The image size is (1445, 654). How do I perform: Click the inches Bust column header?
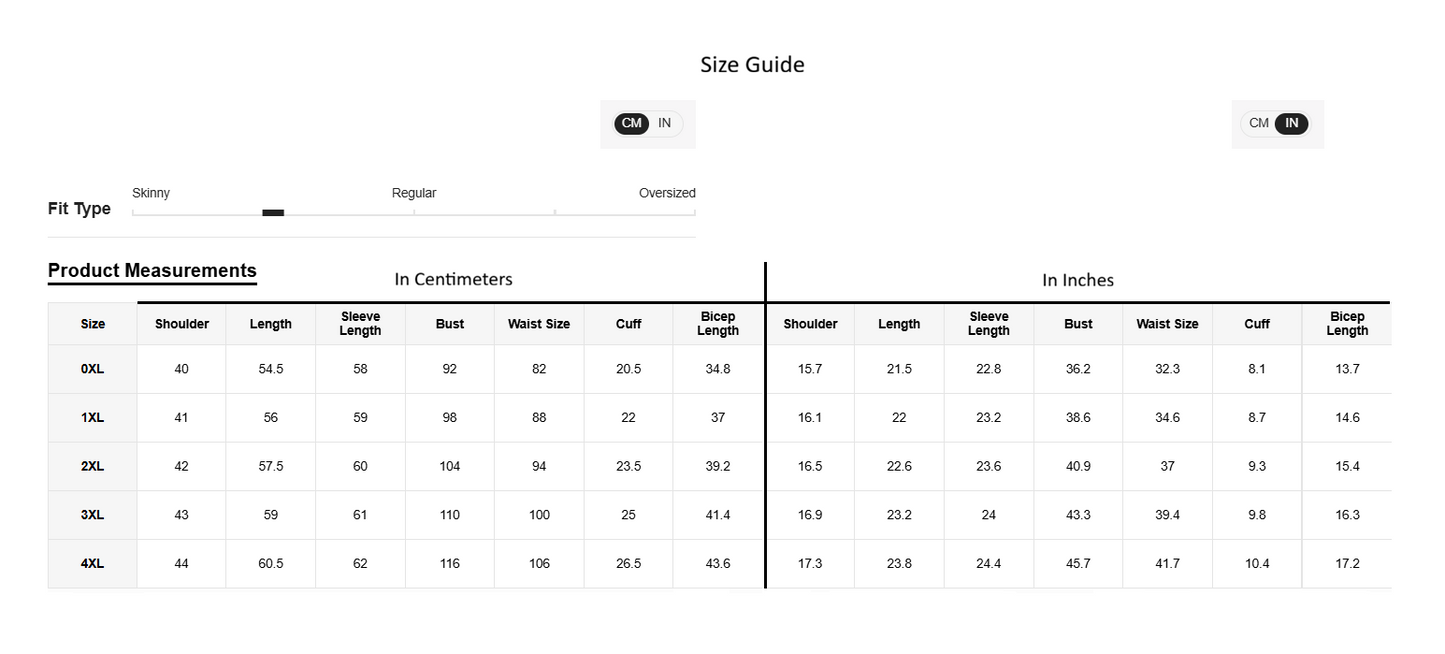(1078, 324)
